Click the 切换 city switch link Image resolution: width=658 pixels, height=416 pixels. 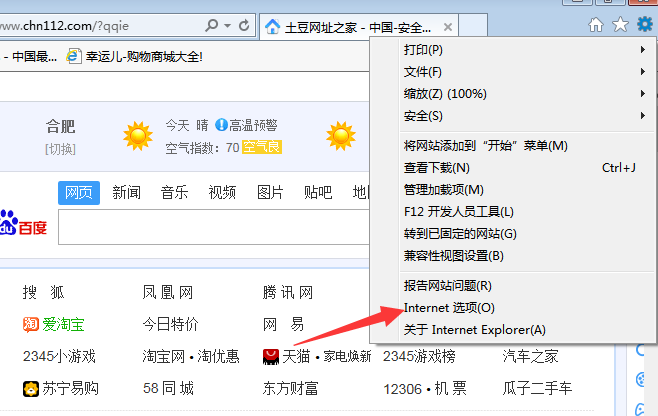point(60,149)
